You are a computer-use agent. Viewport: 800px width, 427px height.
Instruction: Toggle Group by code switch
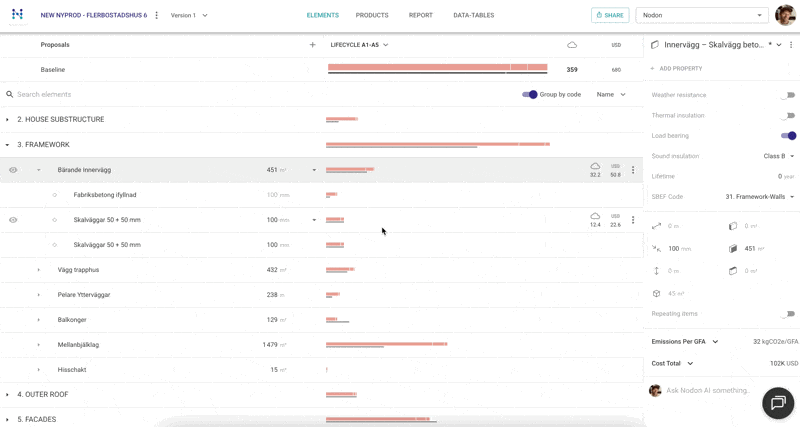[x=530, y=94]
